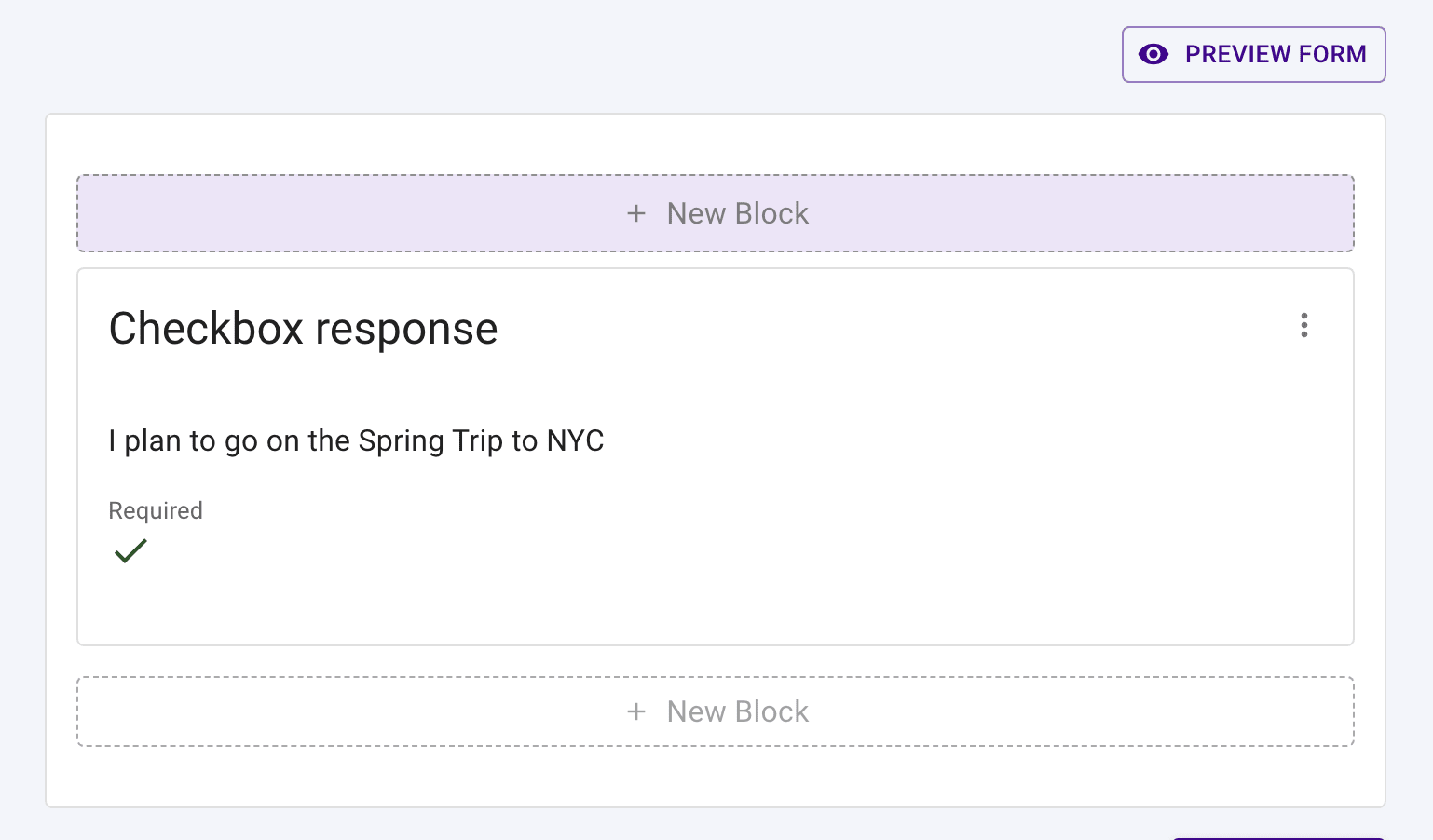
Task: Click the word "Checkbox" in the block title
Action: (x=206, y=329)
